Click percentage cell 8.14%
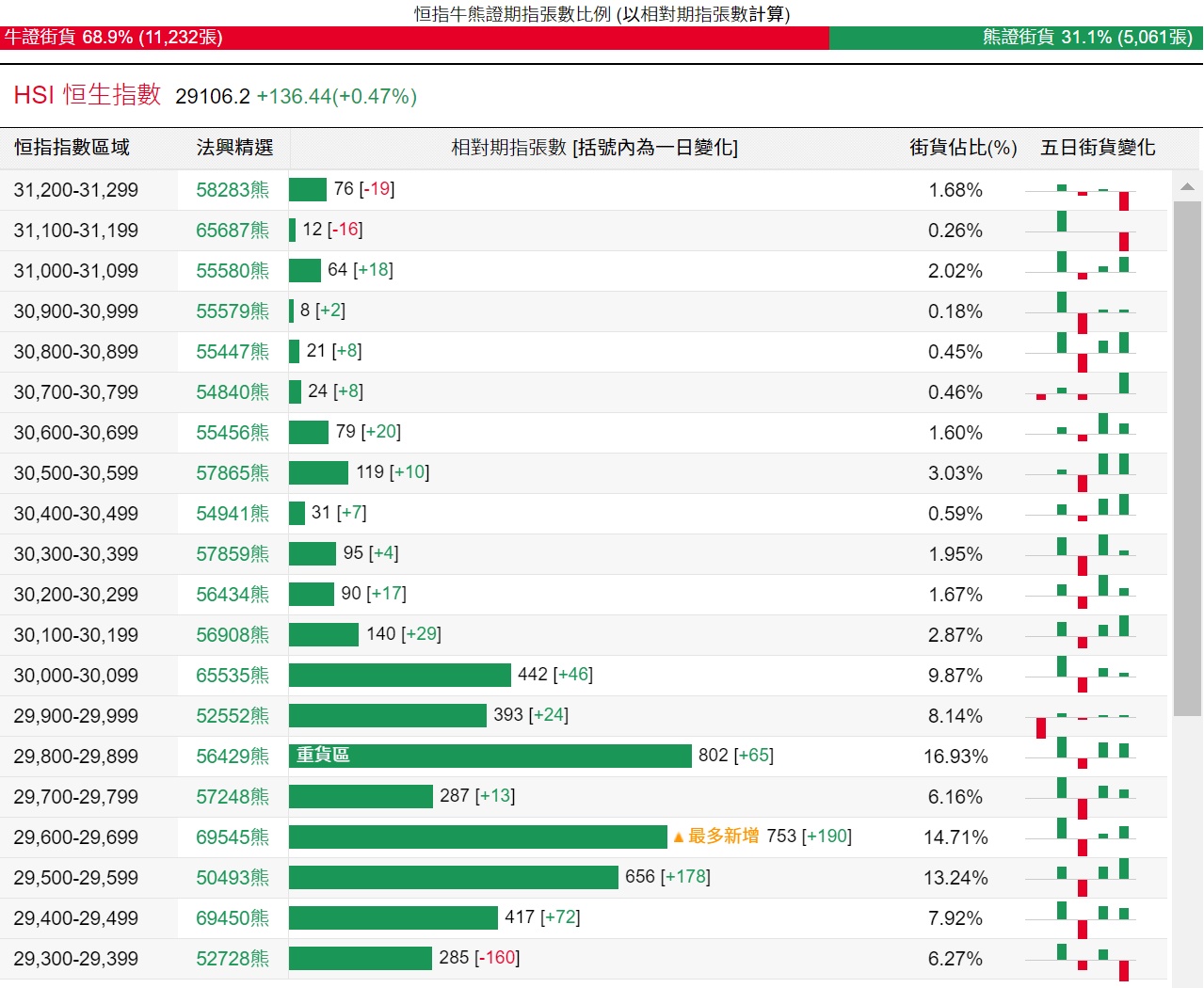The width and height of the screenshot is (1204, 988). tap(955, 716)
